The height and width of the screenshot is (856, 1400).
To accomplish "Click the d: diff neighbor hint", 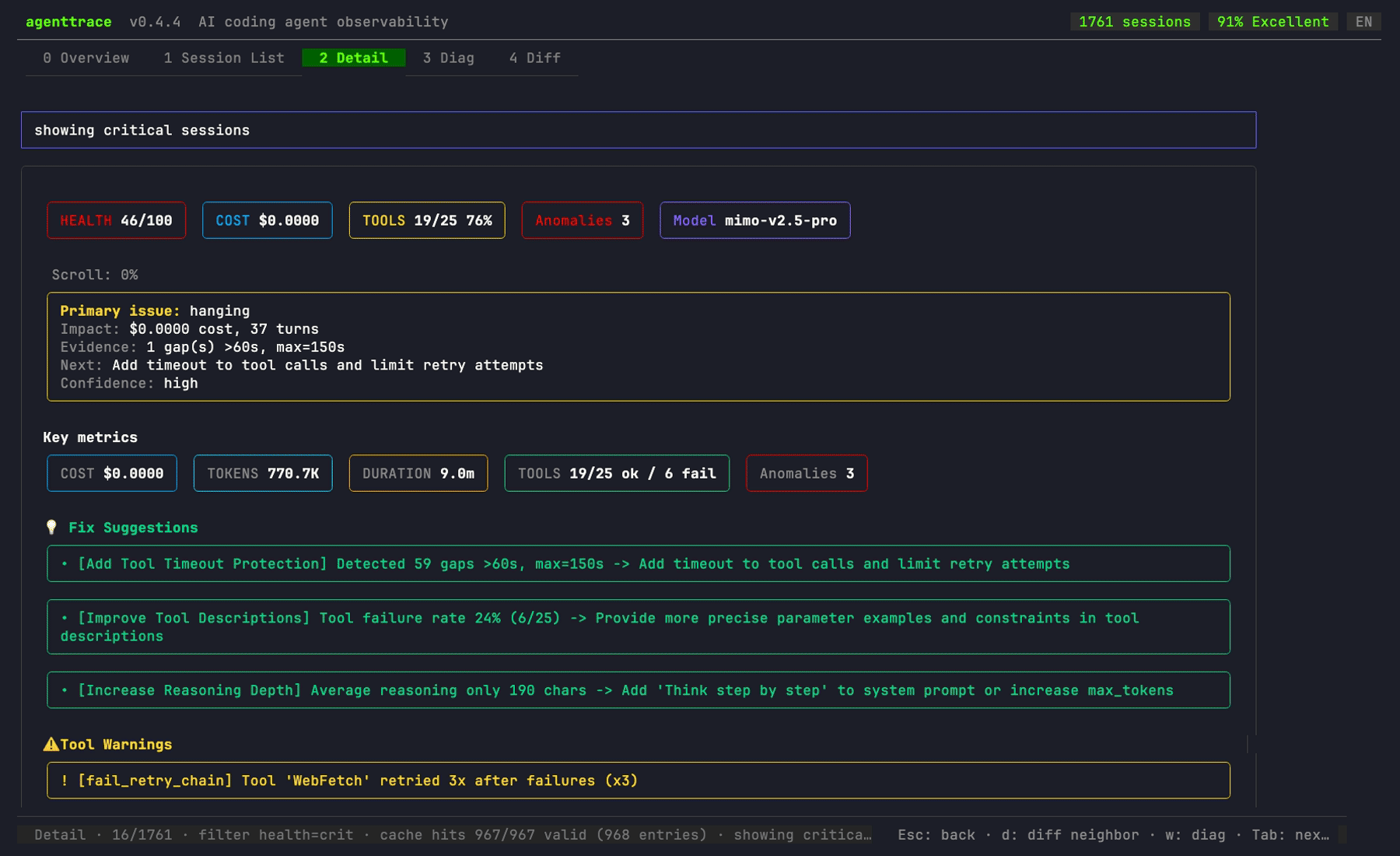I will (1070, 835).
